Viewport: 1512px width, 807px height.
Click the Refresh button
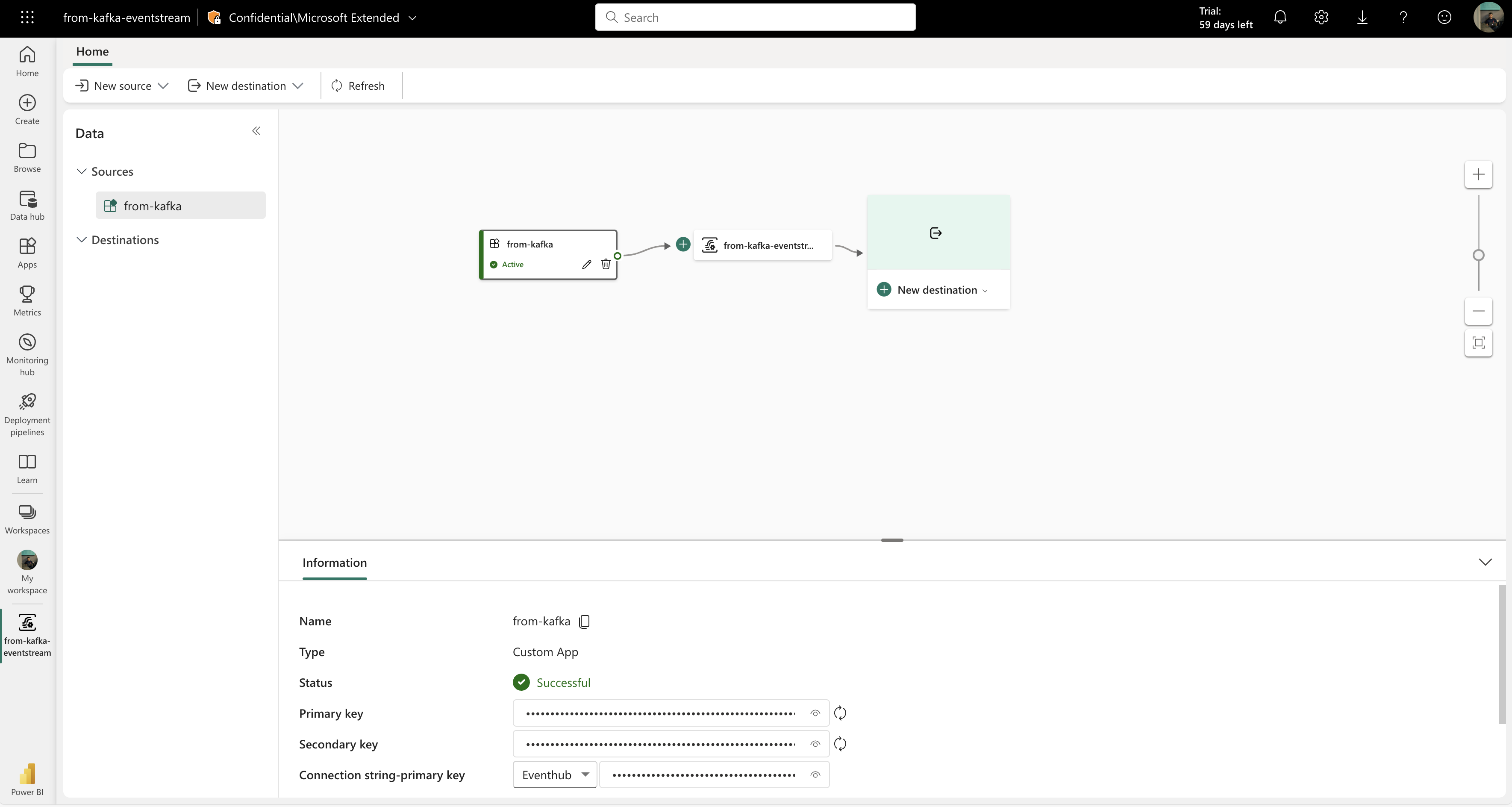tap(359, 85)
